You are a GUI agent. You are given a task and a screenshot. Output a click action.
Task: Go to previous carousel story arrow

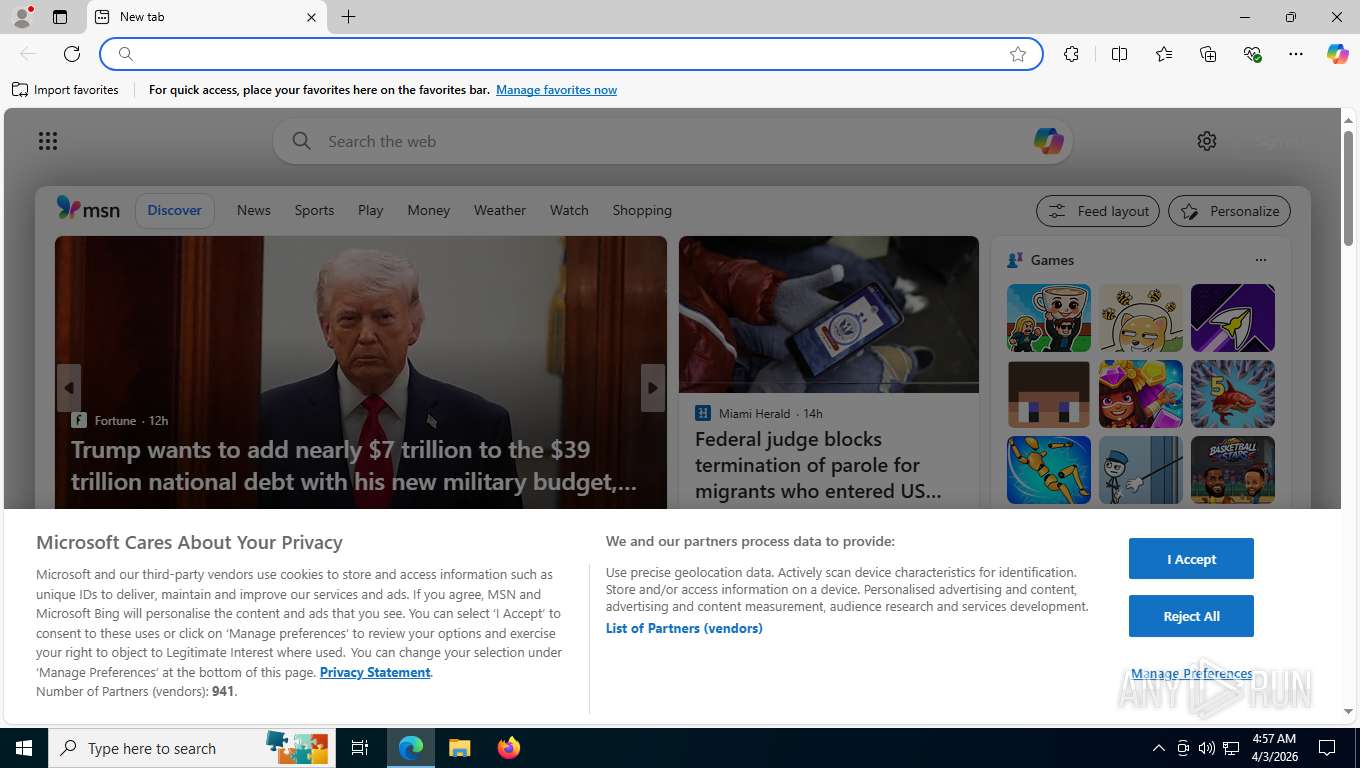[x=68, y=388]
